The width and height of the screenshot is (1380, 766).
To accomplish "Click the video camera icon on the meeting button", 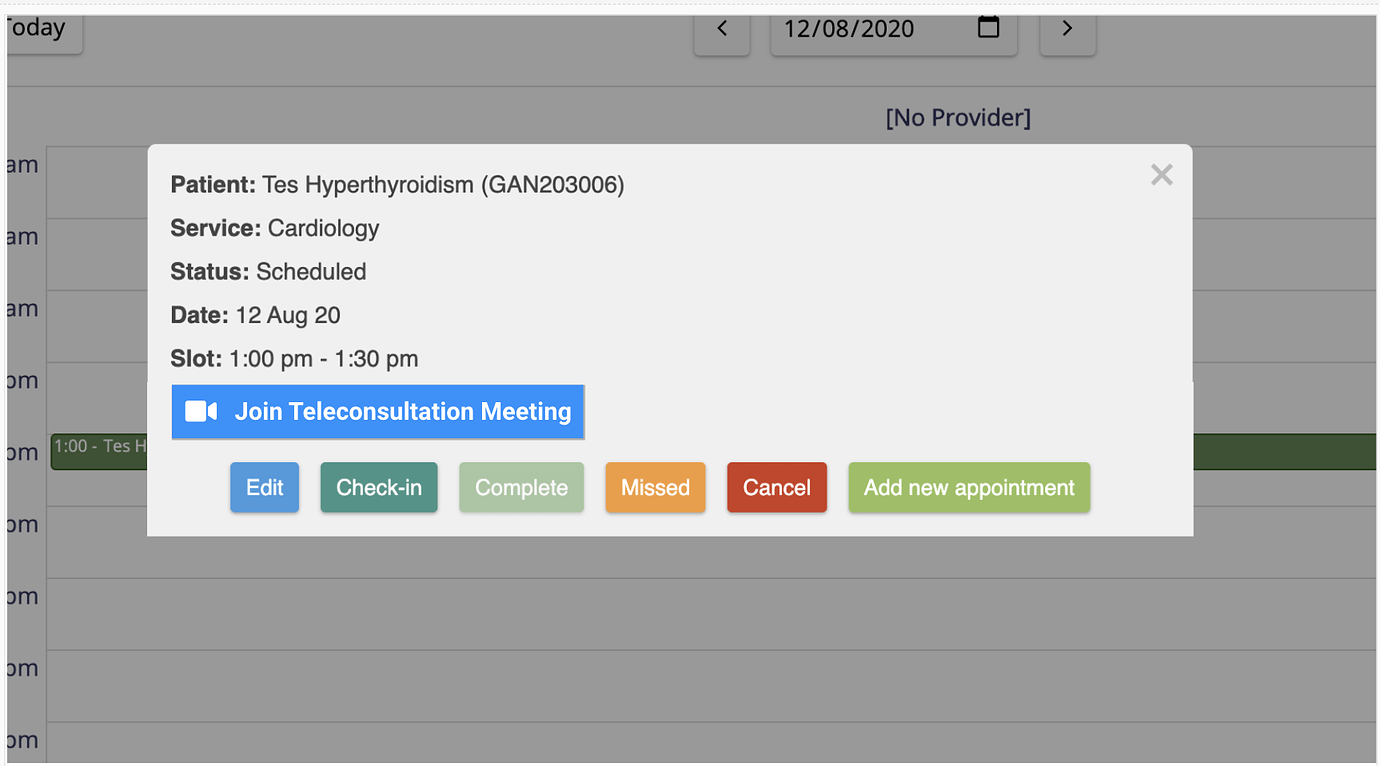I will 200,411.
